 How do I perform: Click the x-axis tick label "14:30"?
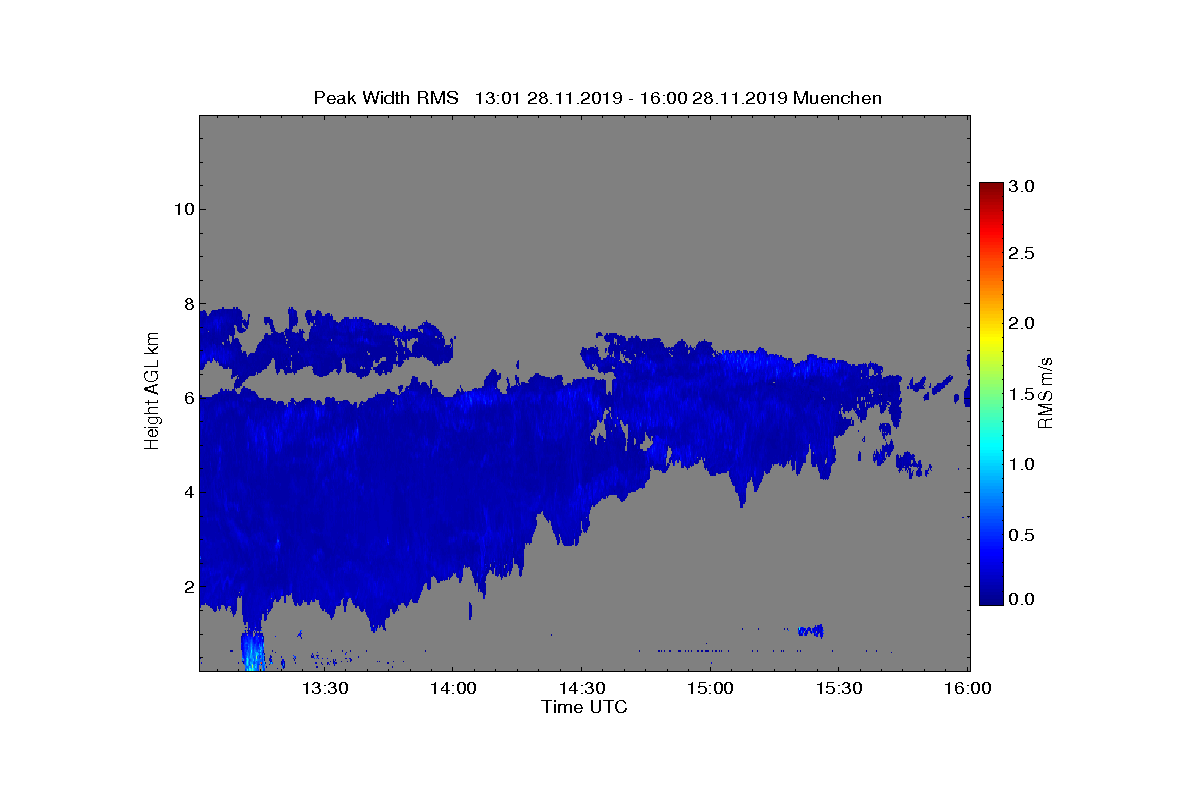[582, 688]
